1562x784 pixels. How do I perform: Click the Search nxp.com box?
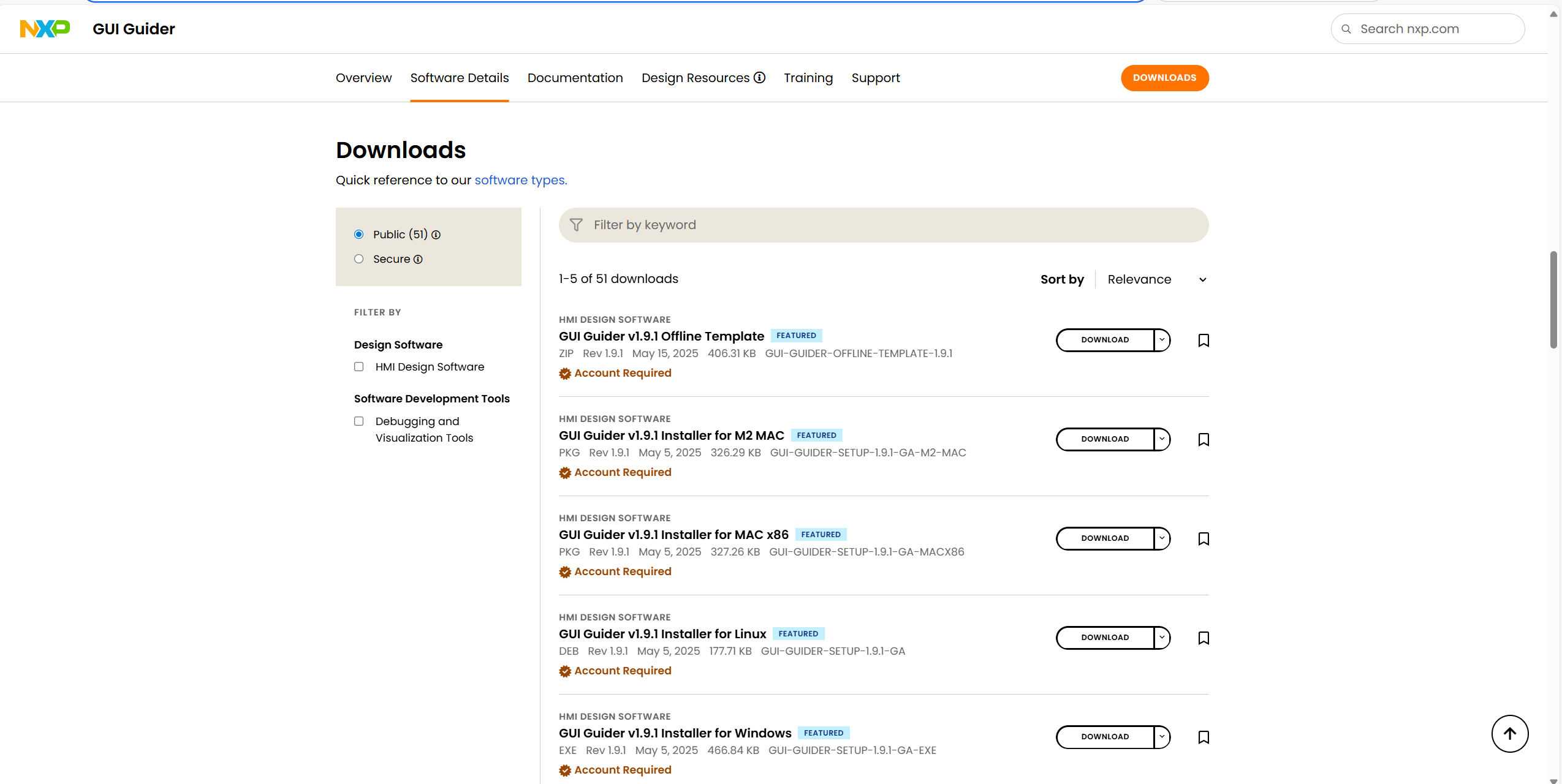coord(1428,29)
